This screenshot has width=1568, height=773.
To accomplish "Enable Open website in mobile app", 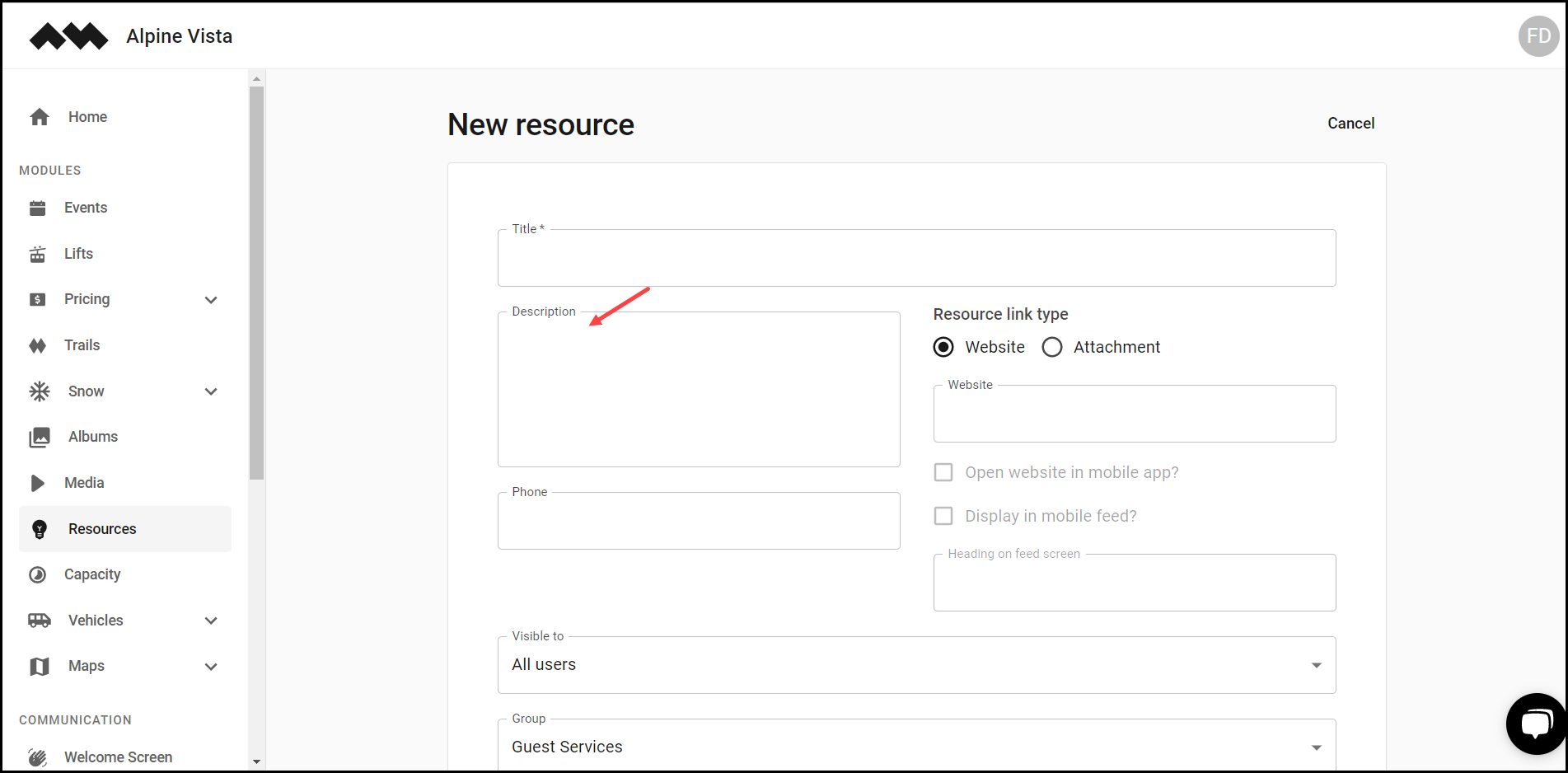I will tap(943, 471).
